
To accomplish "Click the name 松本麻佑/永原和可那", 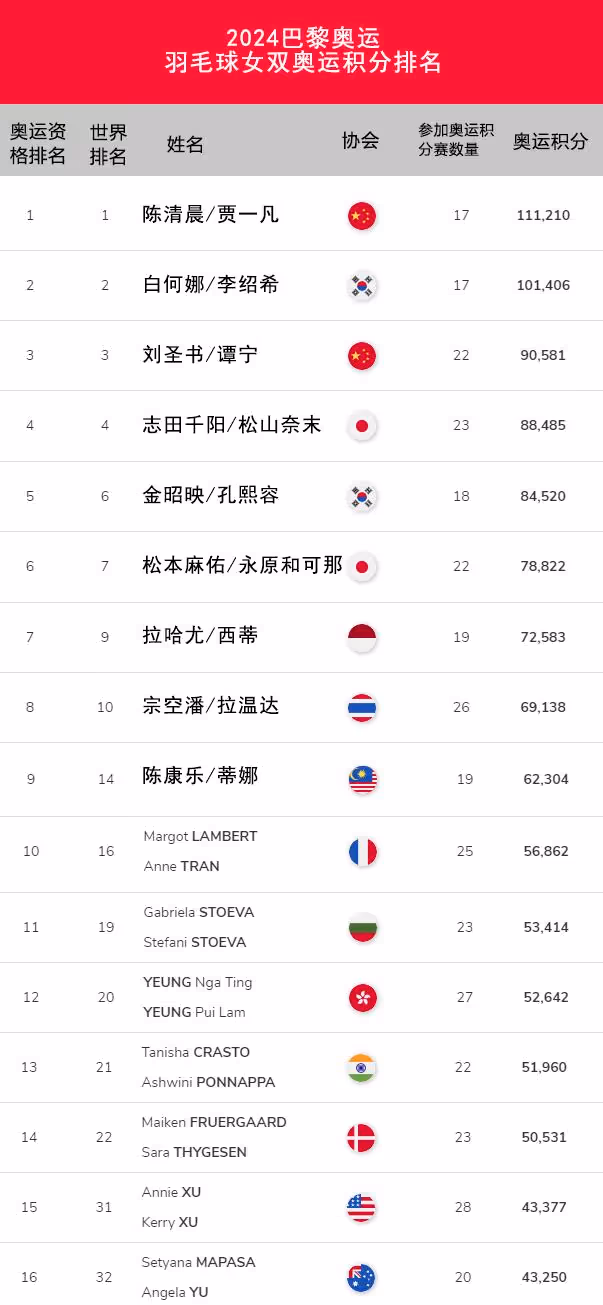I will coord(243,566).
